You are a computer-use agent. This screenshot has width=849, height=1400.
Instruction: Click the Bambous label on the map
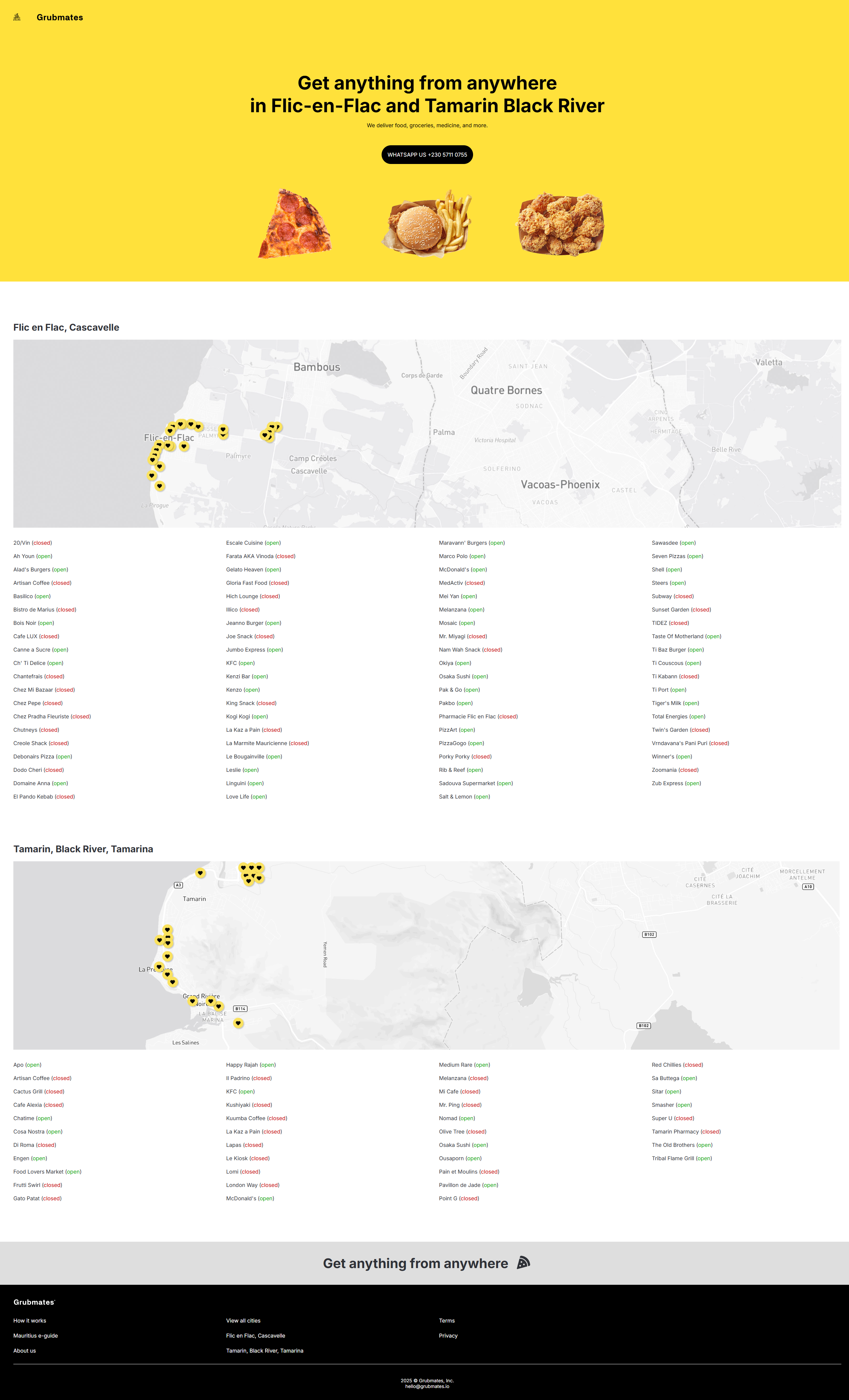click(x=317, y=367)
